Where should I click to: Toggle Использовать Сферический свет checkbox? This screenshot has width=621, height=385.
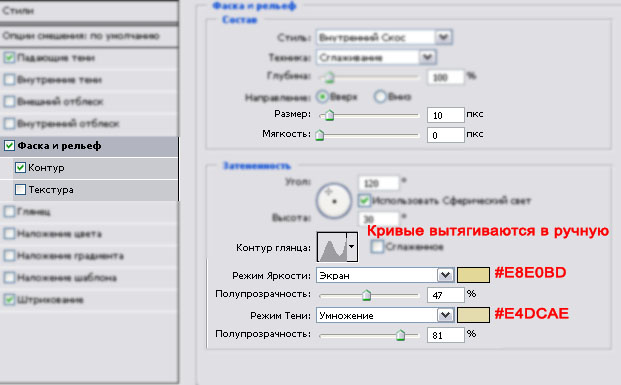(364, 200)
